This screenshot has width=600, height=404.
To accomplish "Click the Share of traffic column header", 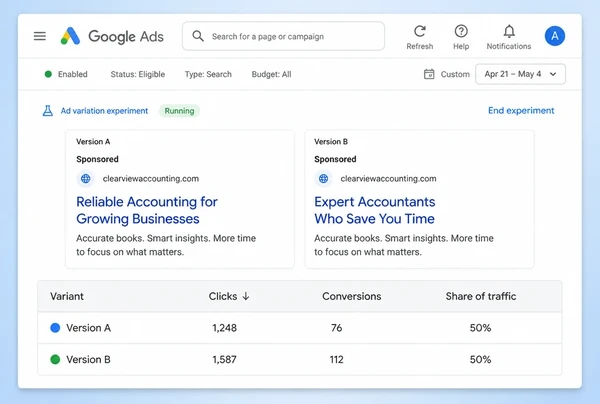I will [x=481, y=296].
